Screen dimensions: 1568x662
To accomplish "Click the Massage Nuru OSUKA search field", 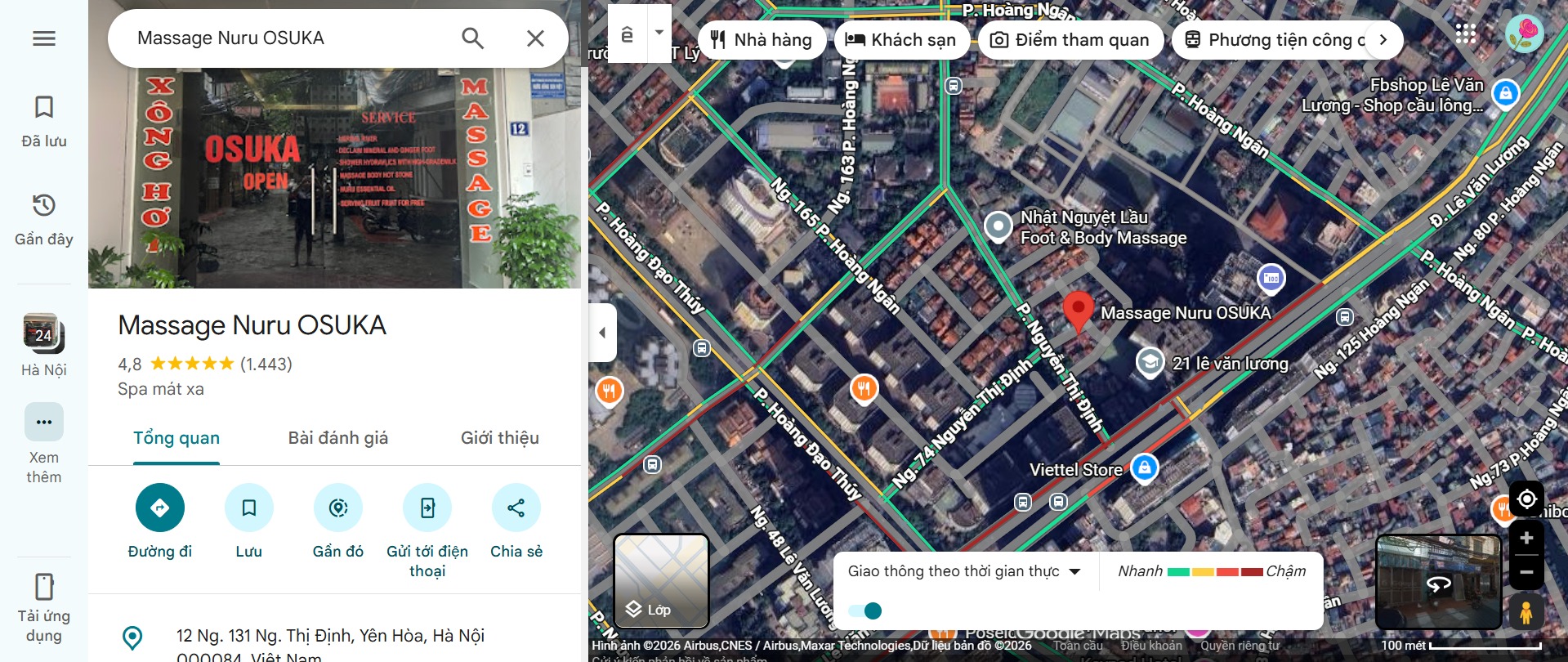I will 286,38.
